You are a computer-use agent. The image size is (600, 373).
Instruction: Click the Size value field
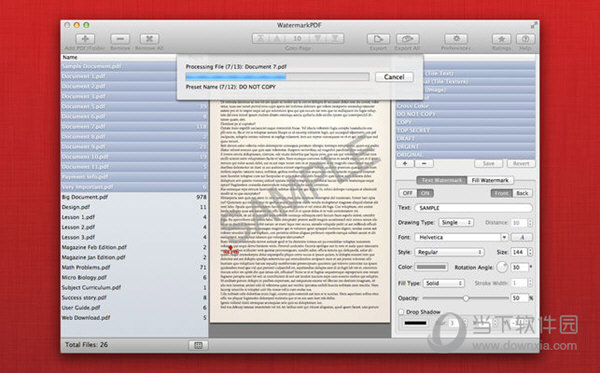[x=518, y=252]
